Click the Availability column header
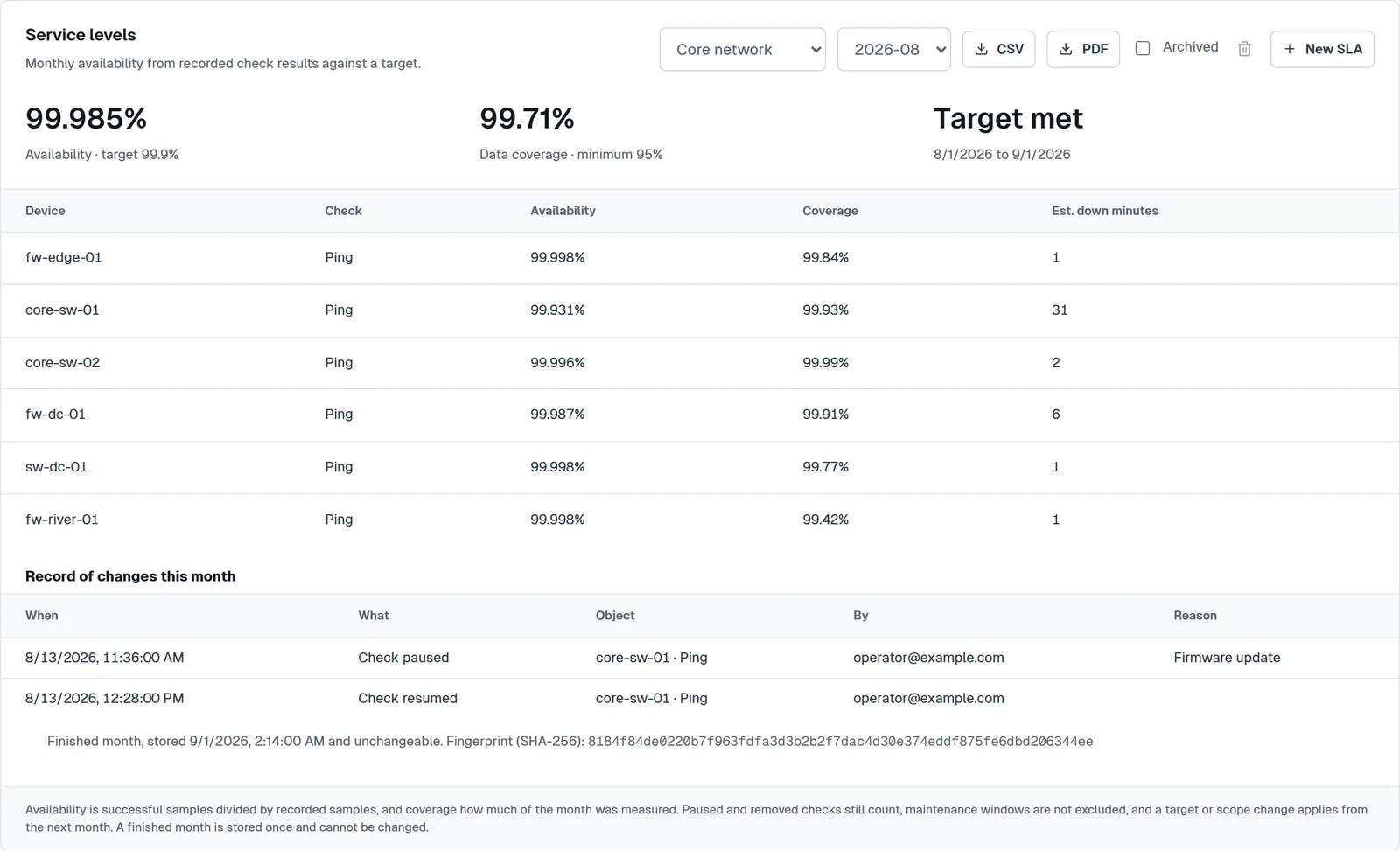 (x=563, y=211)
